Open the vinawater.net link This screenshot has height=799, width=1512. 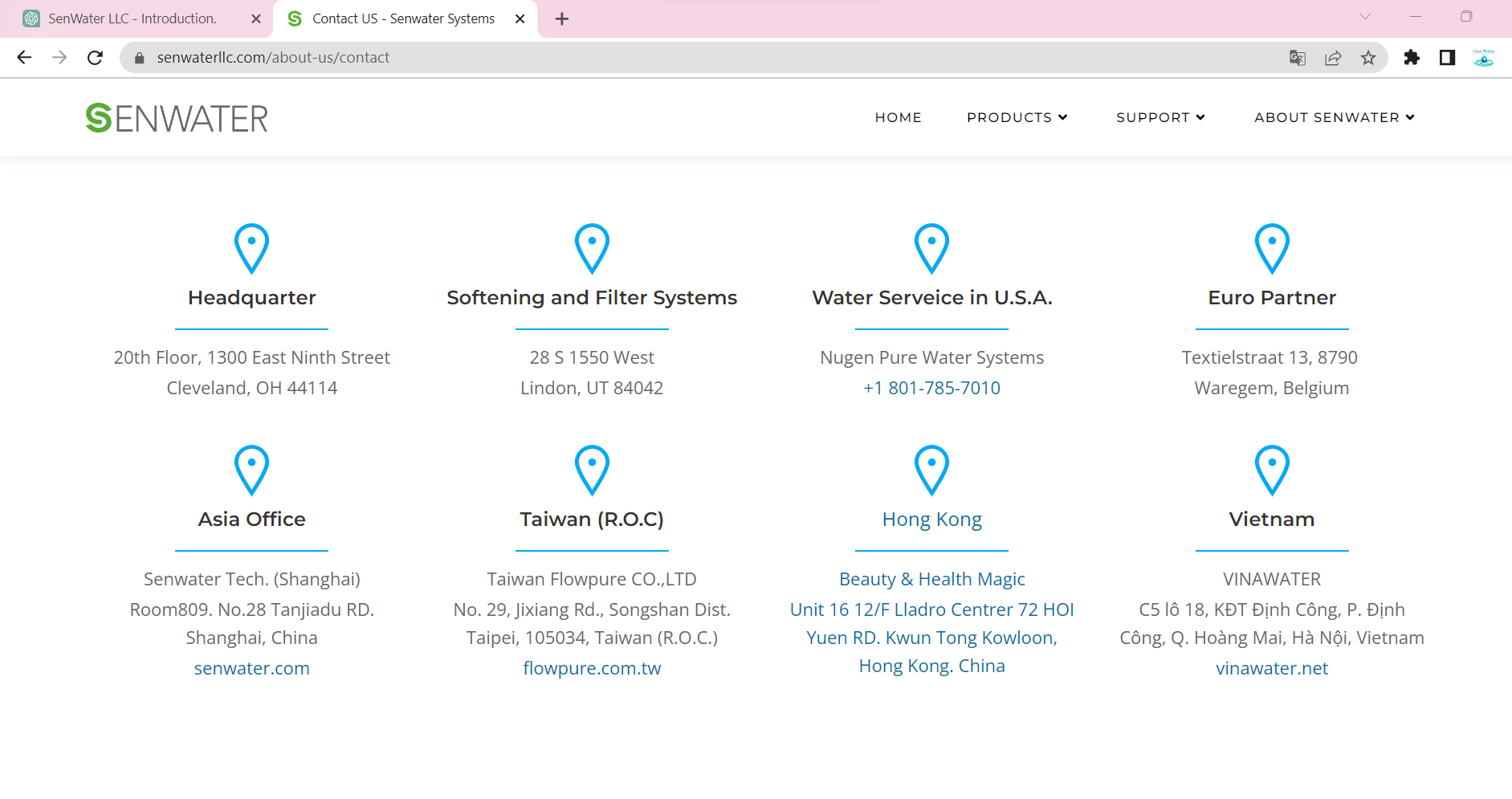(1272, 668)
